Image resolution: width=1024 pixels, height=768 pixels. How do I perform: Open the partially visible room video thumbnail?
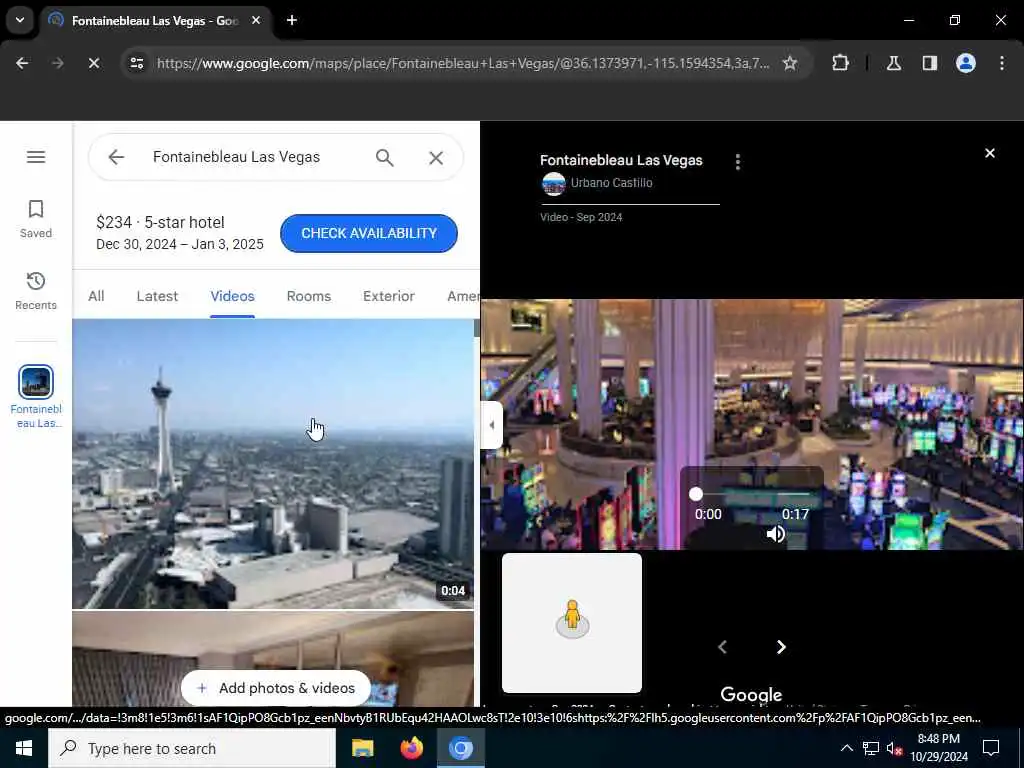click(x=273, y=659)
